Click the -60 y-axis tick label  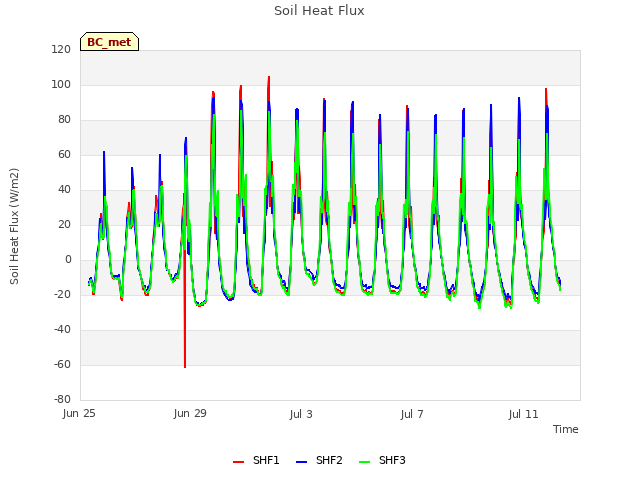point(62,364)
